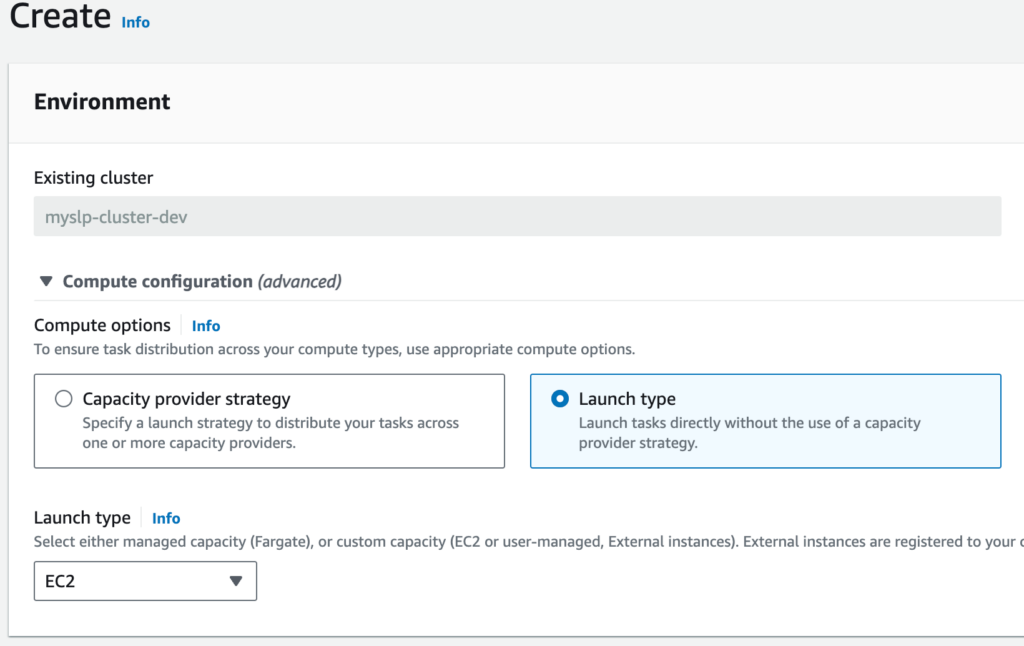Click the Compute configuration (advanced) header text
This screenshot has height=646, width=1024.
click(201, 282)
